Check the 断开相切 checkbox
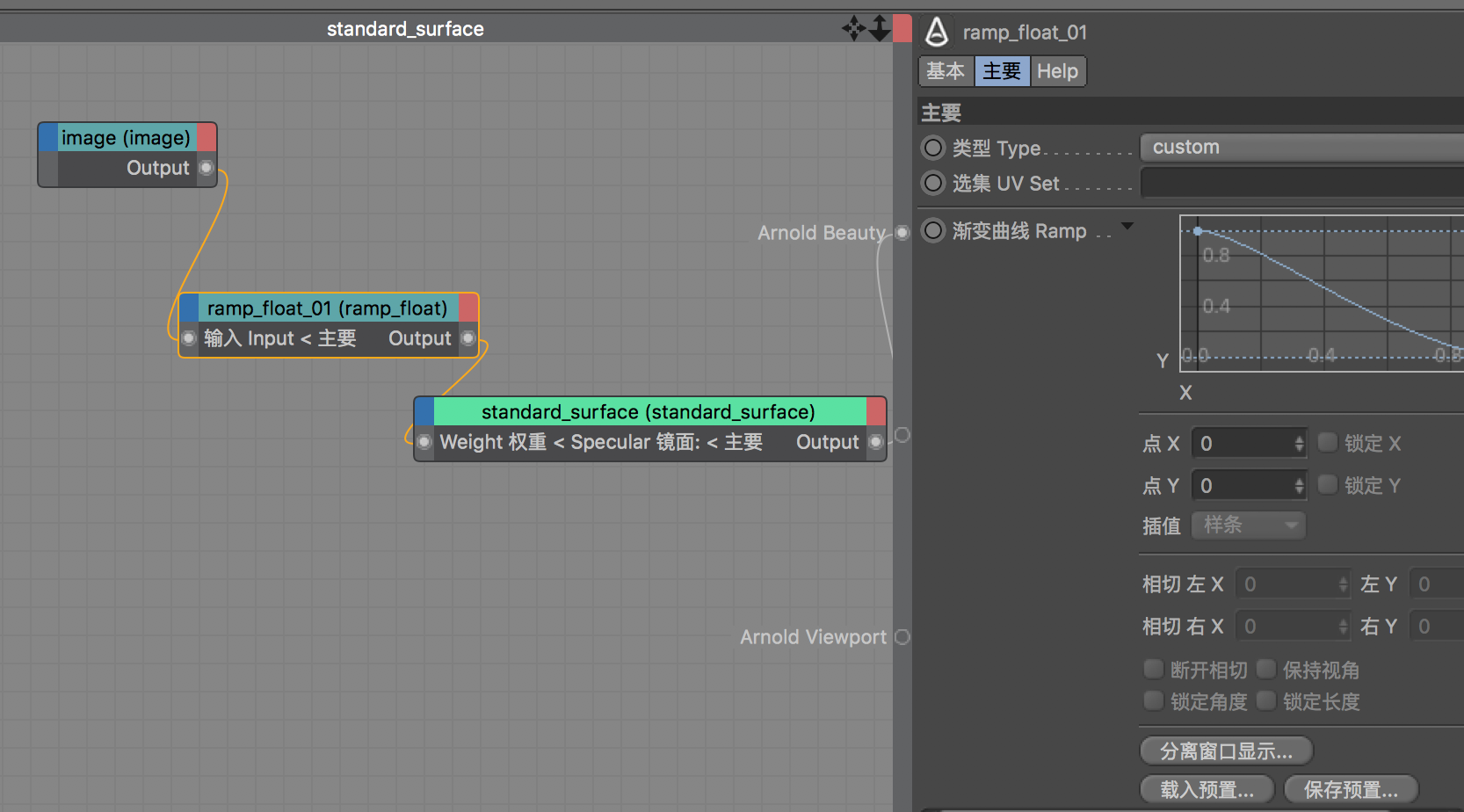 coord(1154,669)
